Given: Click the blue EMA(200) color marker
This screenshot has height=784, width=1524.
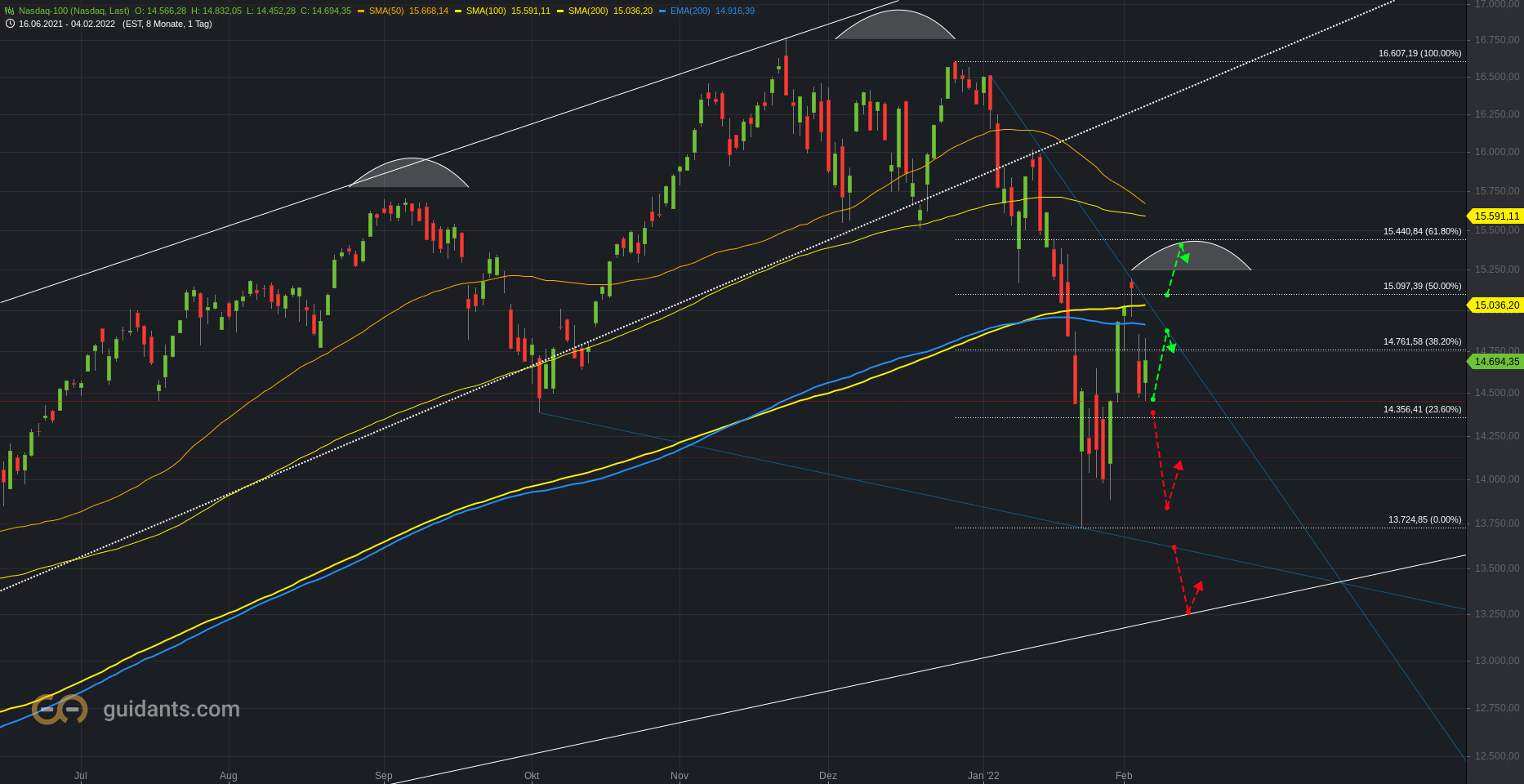Looking at the screenshot, I should click(662, 11).
